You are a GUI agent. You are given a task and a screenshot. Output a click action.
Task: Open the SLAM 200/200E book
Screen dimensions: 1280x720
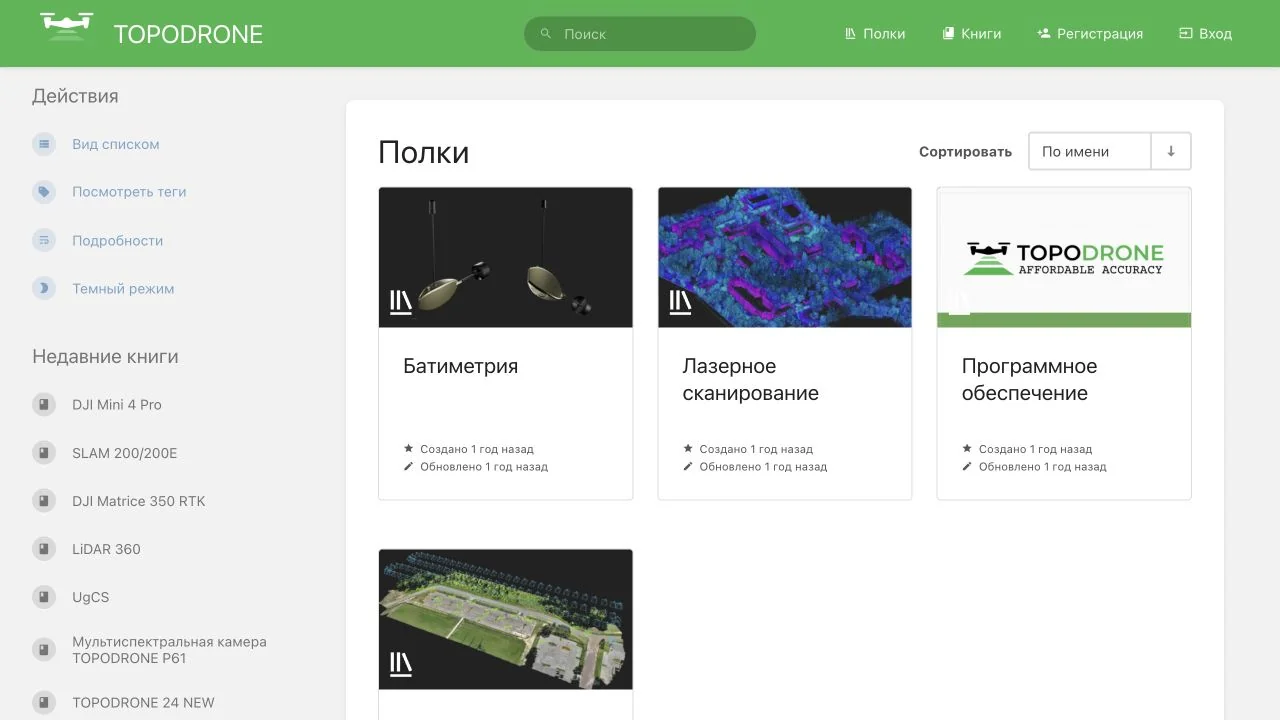click(125, 453)
